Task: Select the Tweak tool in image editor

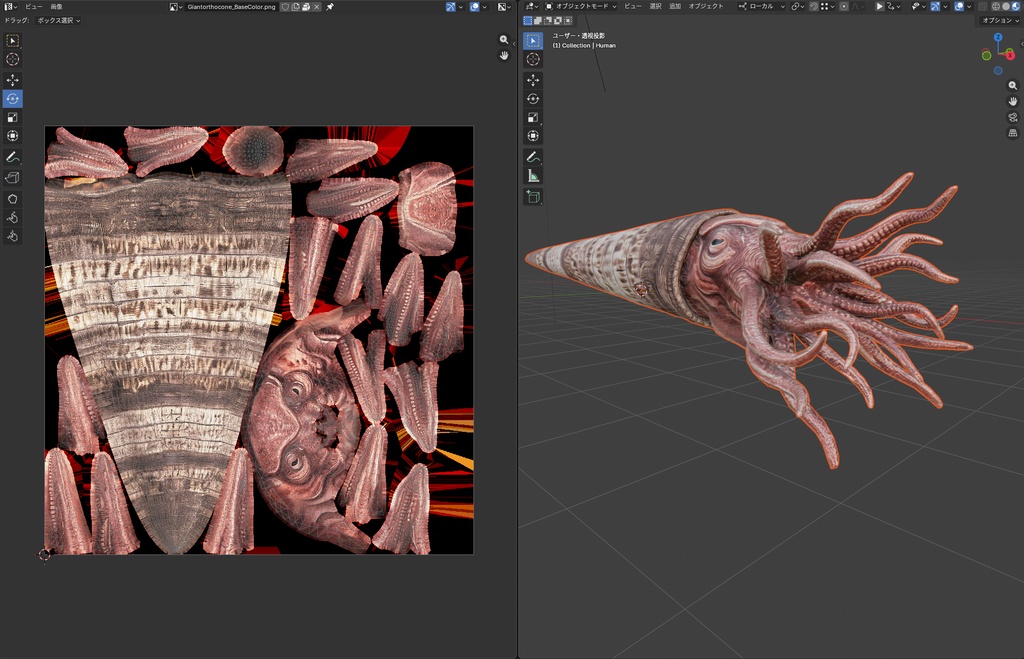Action: click(12, 40)
